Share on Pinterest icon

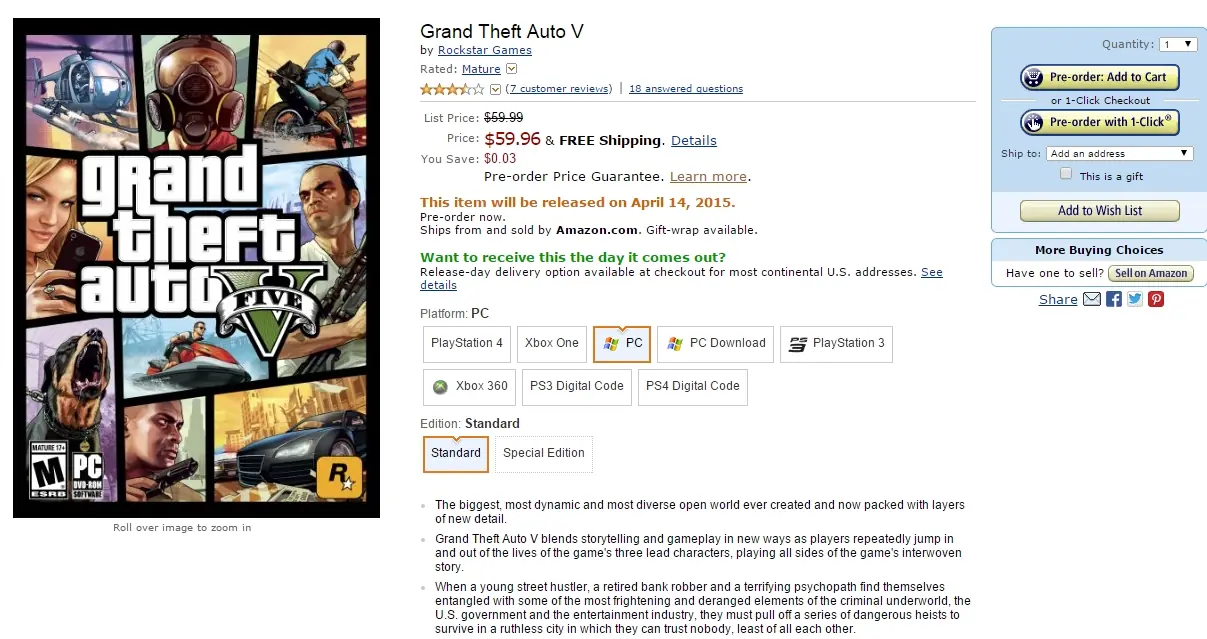[1156, 299]
